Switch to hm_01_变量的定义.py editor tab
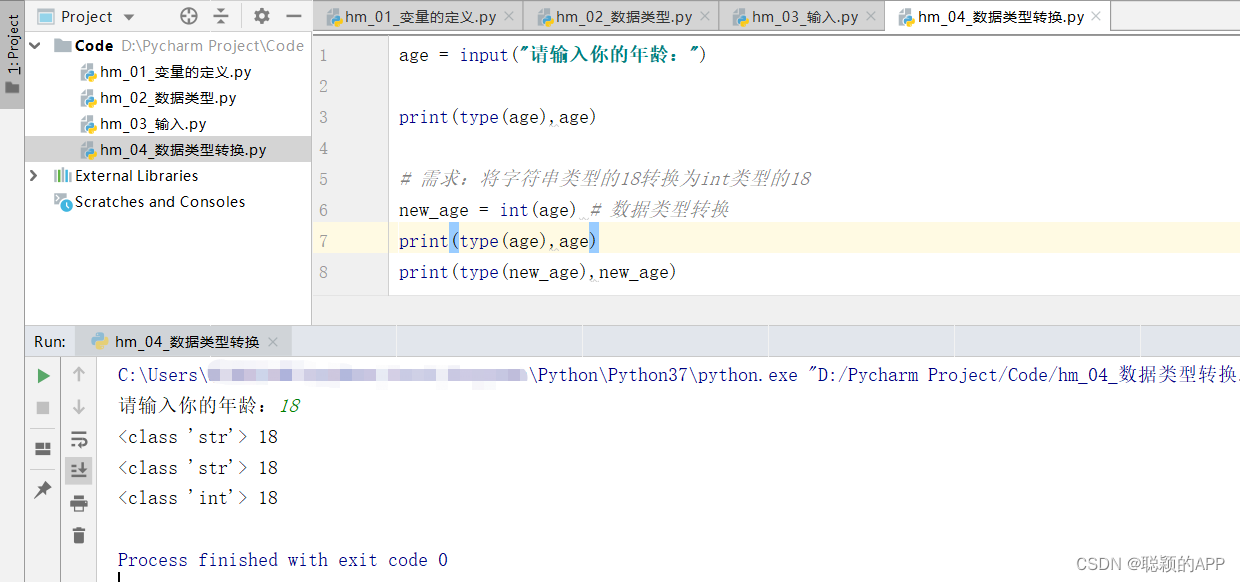The image size is (1240, 582). tap(420, 16)
